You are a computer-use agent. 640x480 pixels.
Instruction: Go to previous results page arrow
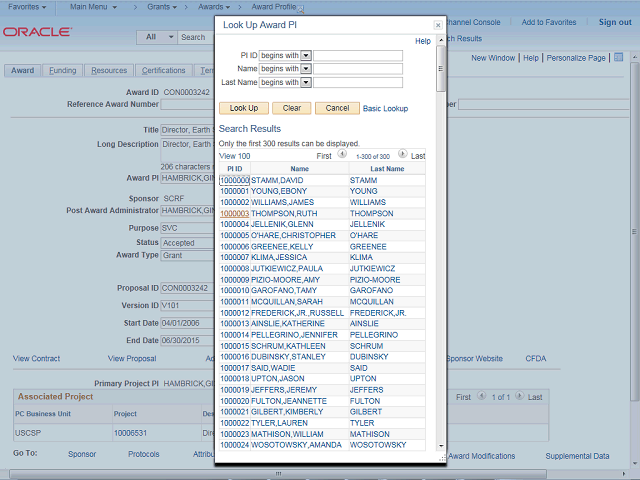coord(342,155)
